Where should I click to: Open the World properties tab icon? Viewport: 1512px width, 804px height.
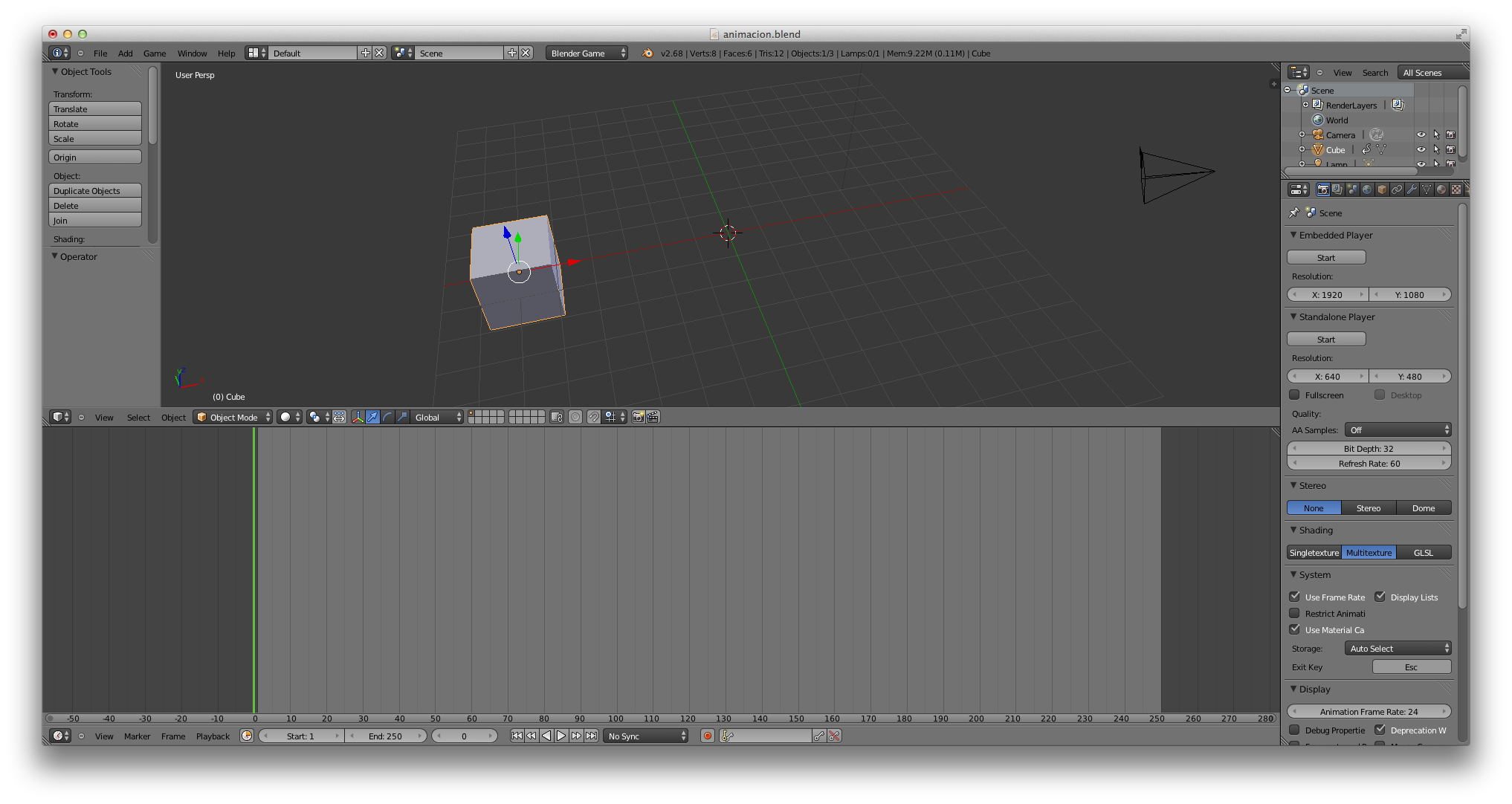coord(1367,189)
